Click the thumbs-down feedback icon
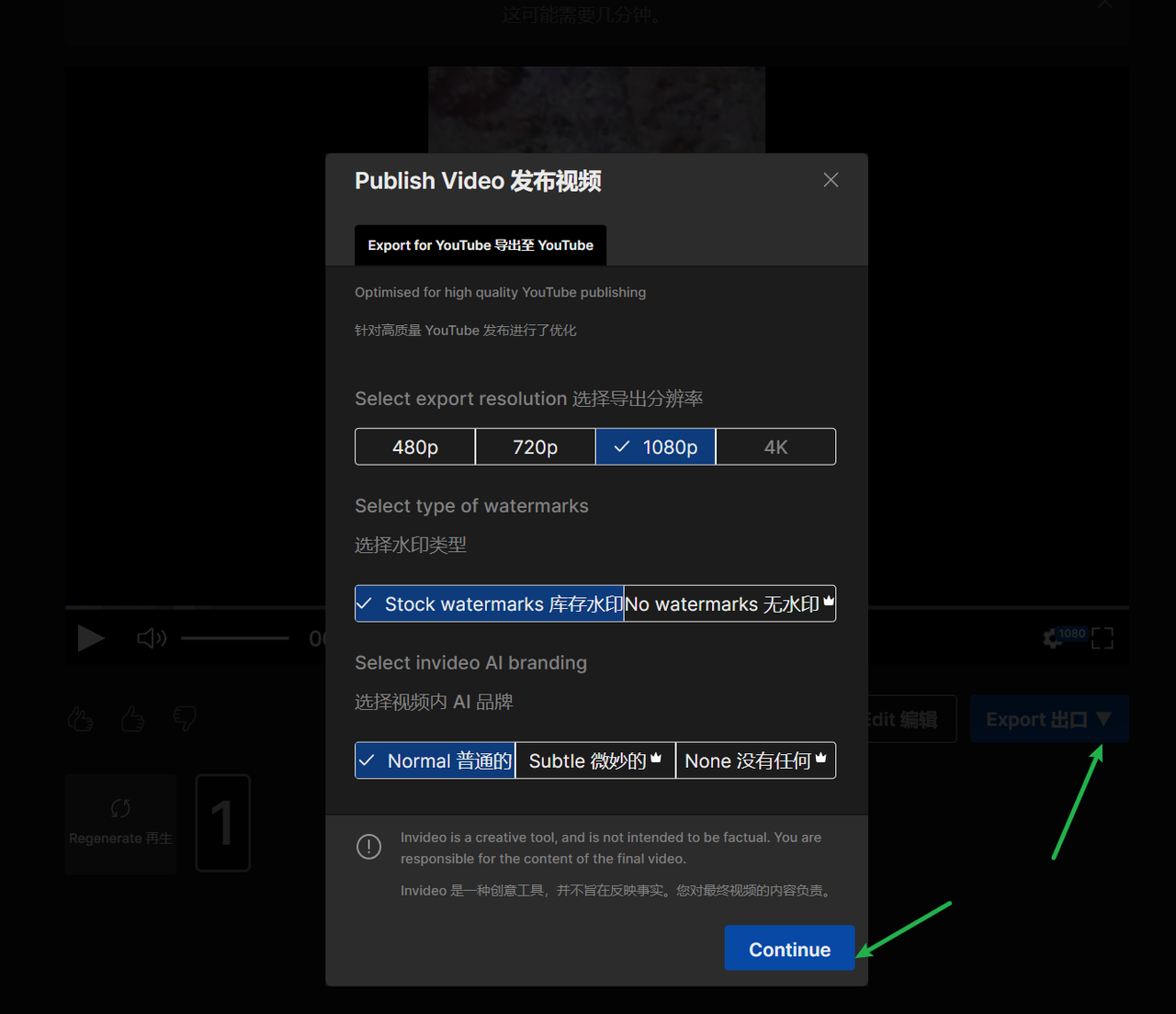The width and height of the screenshot is (1176, 1014). 185,718
